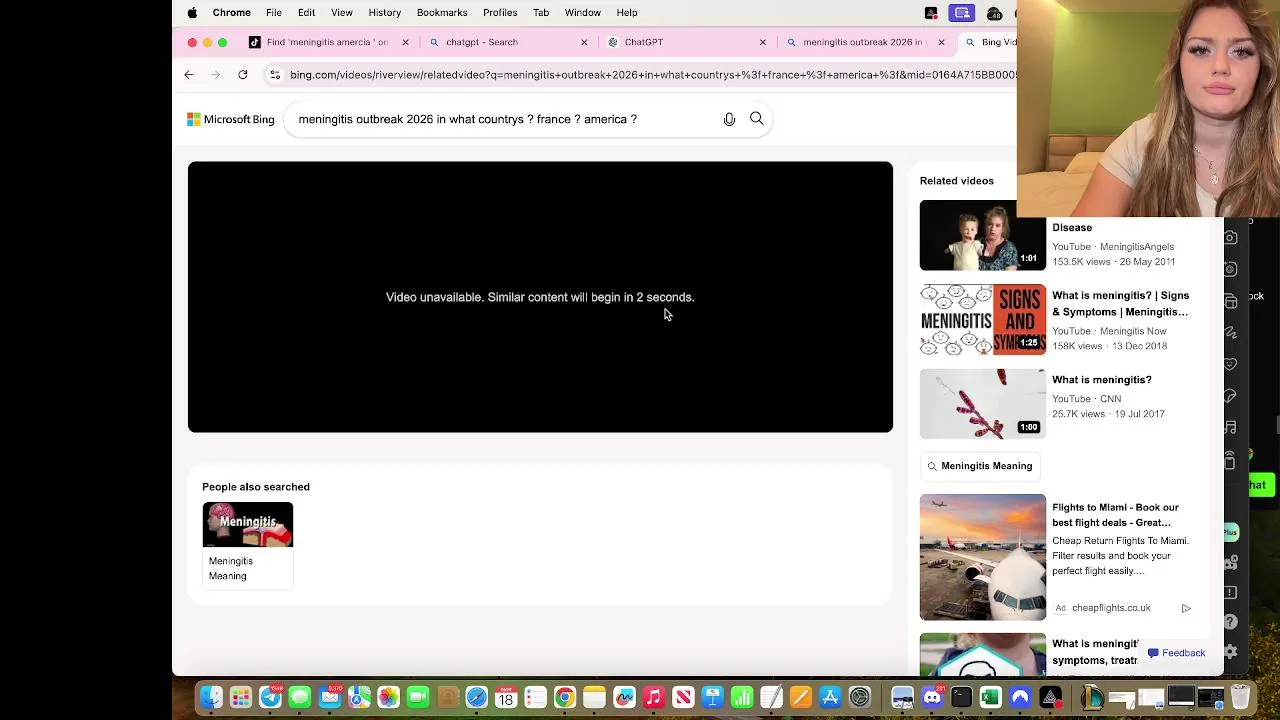
Task: Open the Window menu
Action: click(x=582, y=13)
